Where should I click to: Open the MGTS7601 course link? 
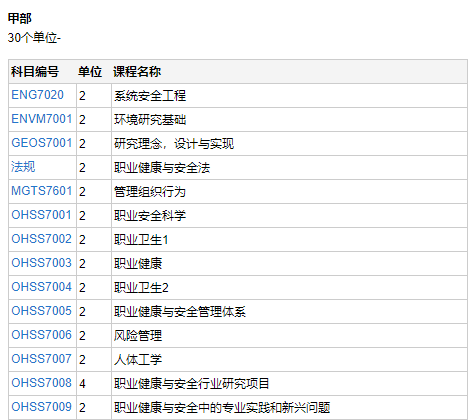click(x=42, y=191)
